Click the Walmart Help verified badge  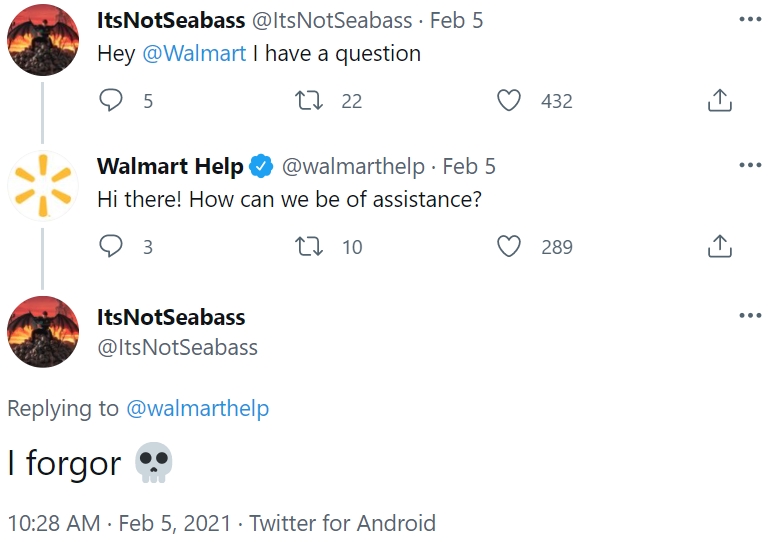(x=261, y=166)
